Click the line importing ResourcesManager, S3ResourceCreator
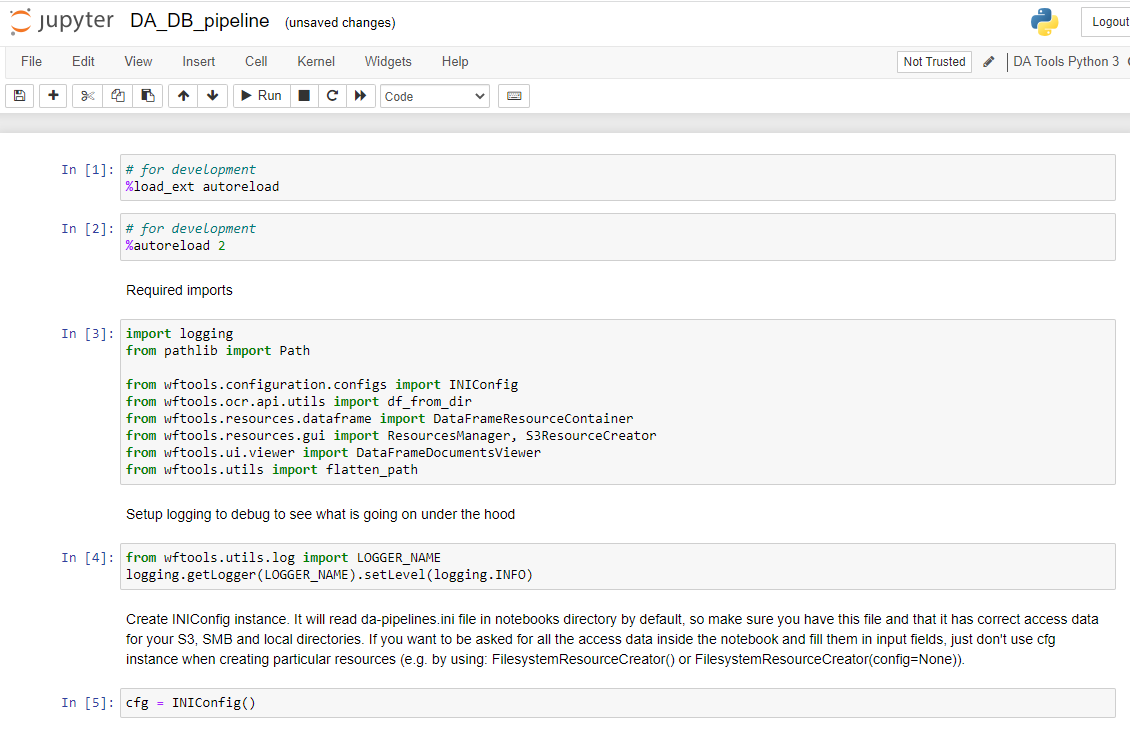 (x=391, y=436)
